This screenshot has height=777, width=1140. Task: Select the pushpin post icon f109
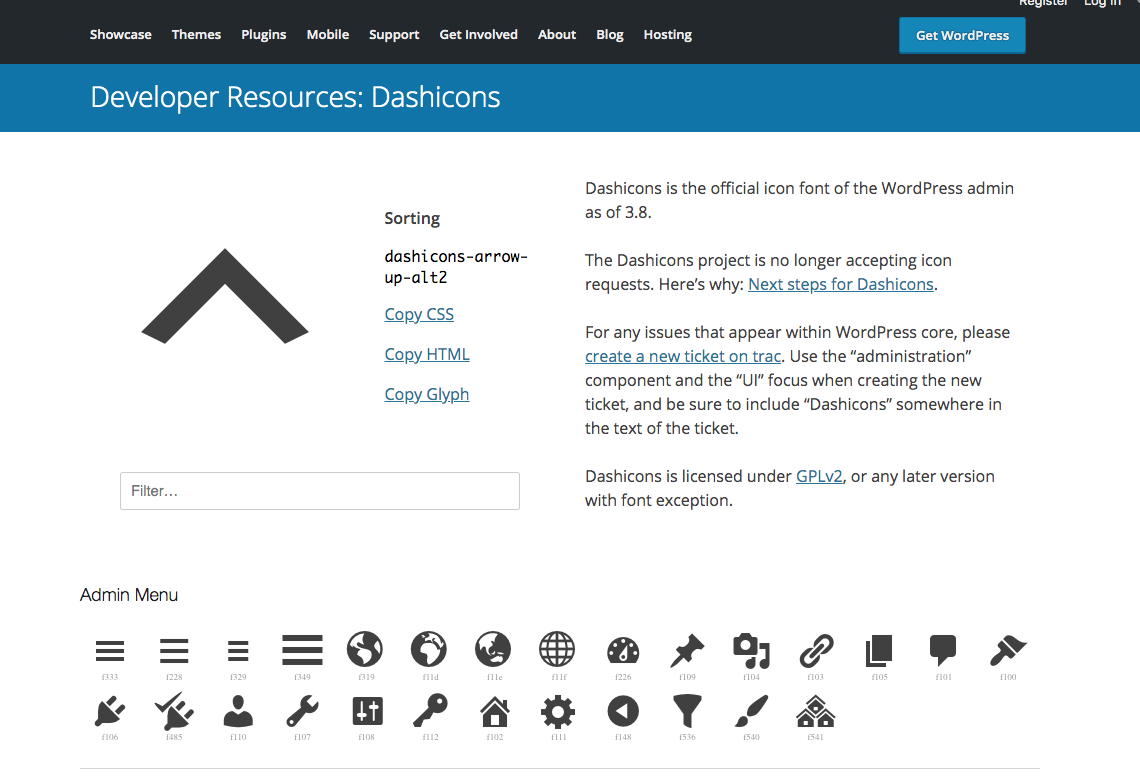687,651
